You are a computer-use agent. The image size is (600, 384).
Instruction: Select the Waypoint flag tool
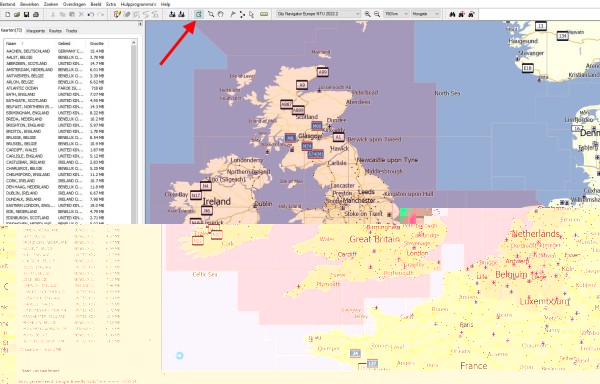pyautogui.click(x=233, y=15)
